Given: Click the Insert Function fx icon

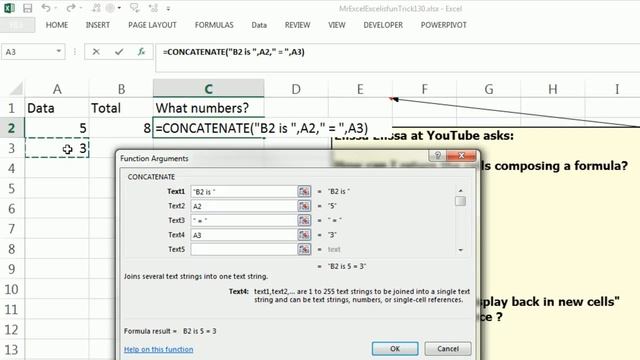Looking at the screenshot, I should tap(141, 52).
